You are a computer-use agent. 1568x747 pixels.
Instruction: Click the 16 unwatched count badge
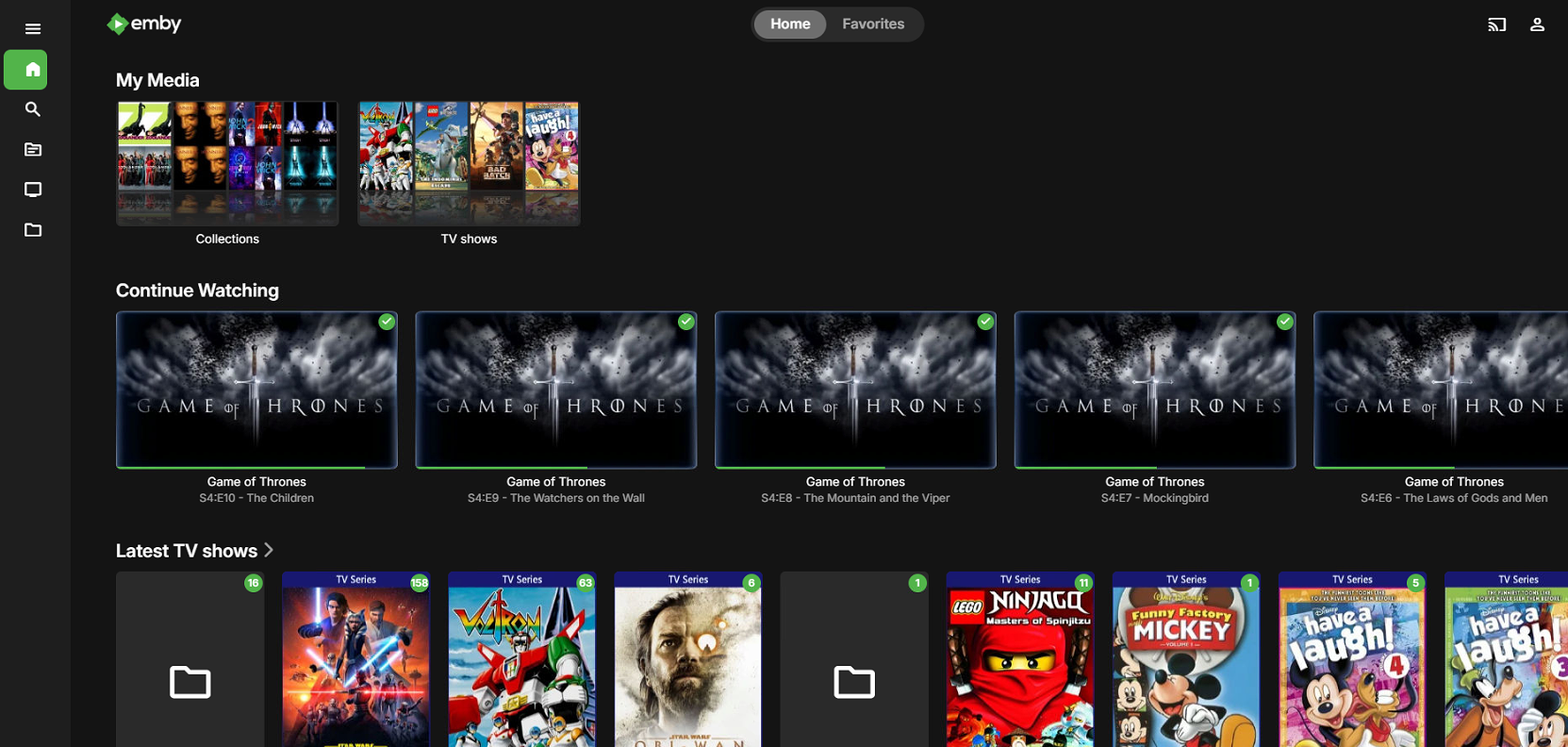point(253,583)
